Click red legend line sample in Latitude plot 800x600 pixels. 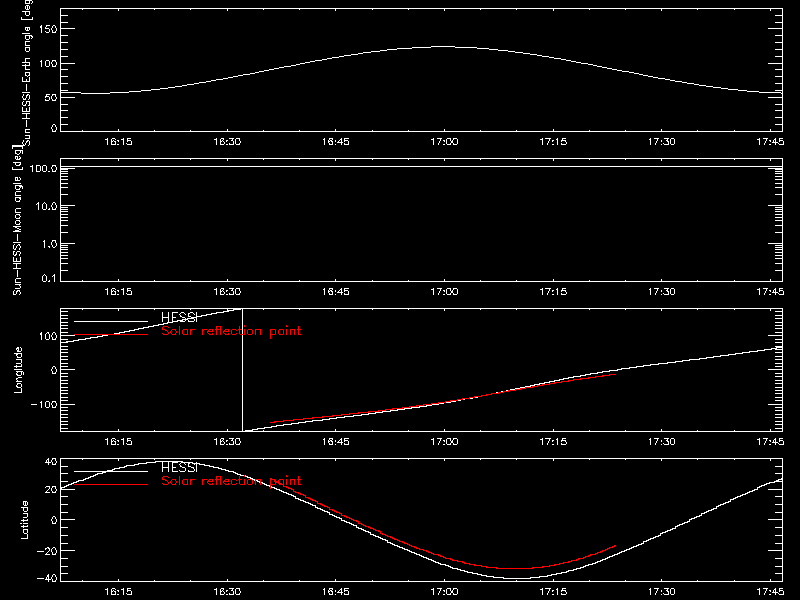(111, 484)
